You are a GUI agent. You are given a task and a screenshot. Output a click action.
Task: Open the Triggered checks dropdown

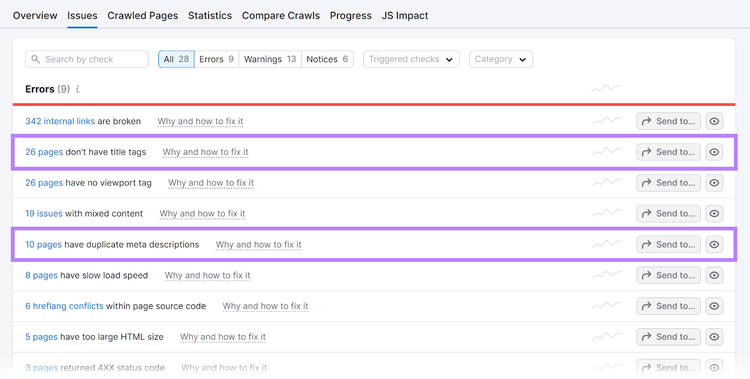[x=411, y=59]
